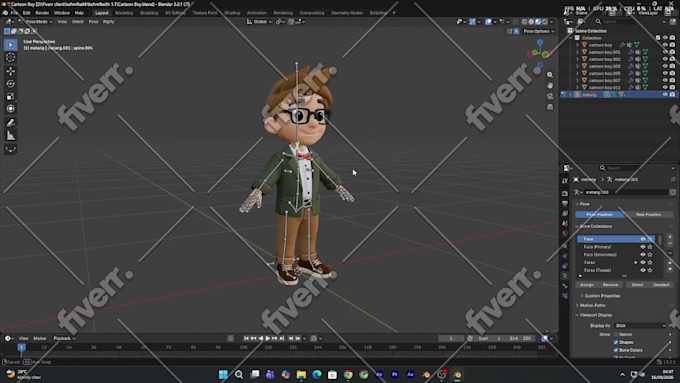Choose the Scale tool
Screen dimensions: 680x383
[11, 96]
